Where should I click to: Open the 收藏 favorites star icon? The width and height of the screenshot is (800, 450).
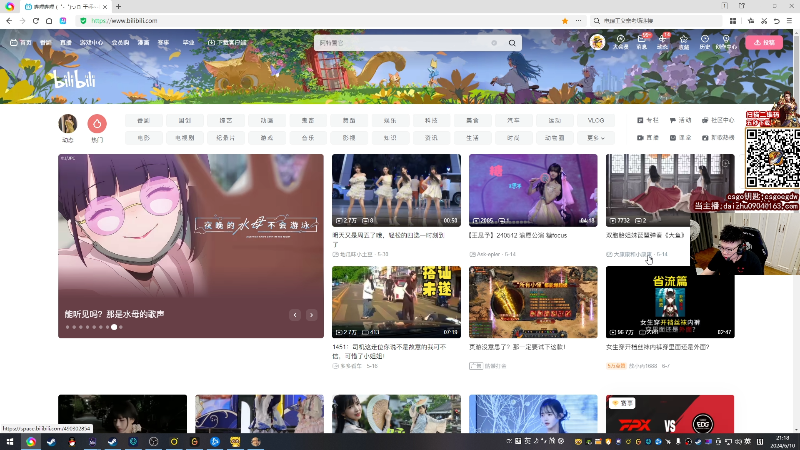[x=684, y=42]
